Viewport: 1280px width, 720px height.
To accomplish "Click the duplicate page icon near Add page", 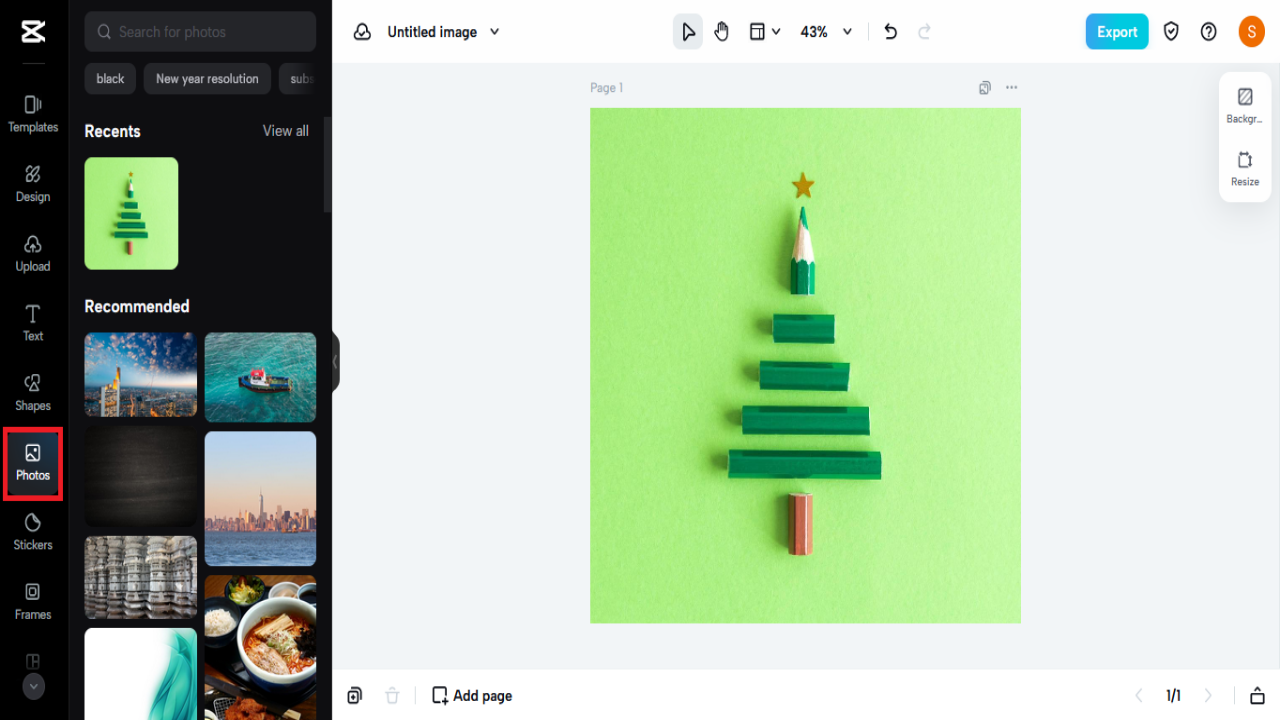I will (x=354, y=695).
